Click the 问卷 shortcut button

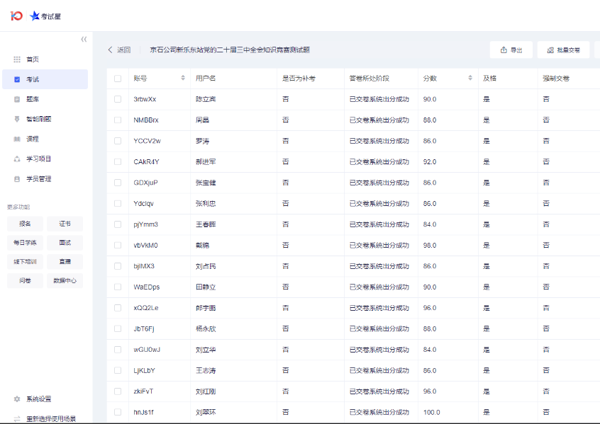(25, 280)
